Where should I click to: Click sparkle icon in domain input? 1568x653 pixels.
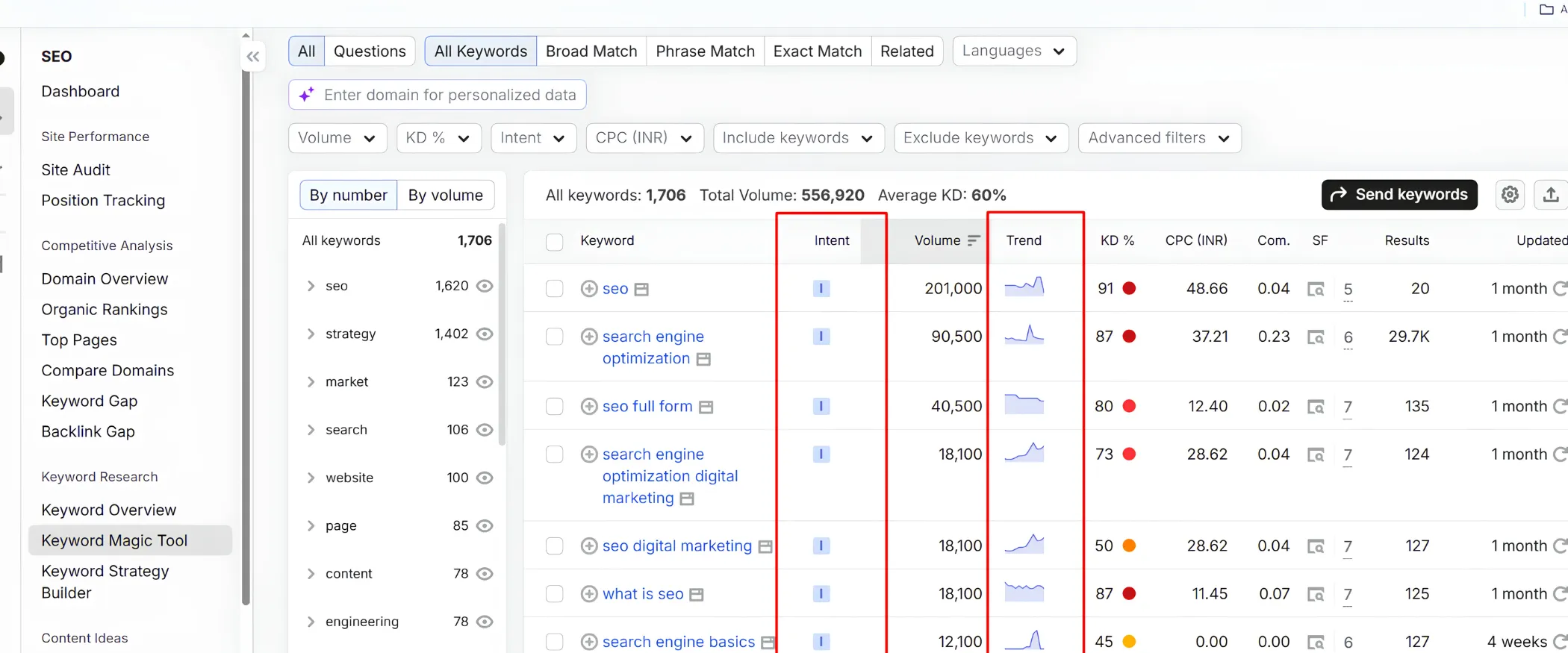point(306,95)
